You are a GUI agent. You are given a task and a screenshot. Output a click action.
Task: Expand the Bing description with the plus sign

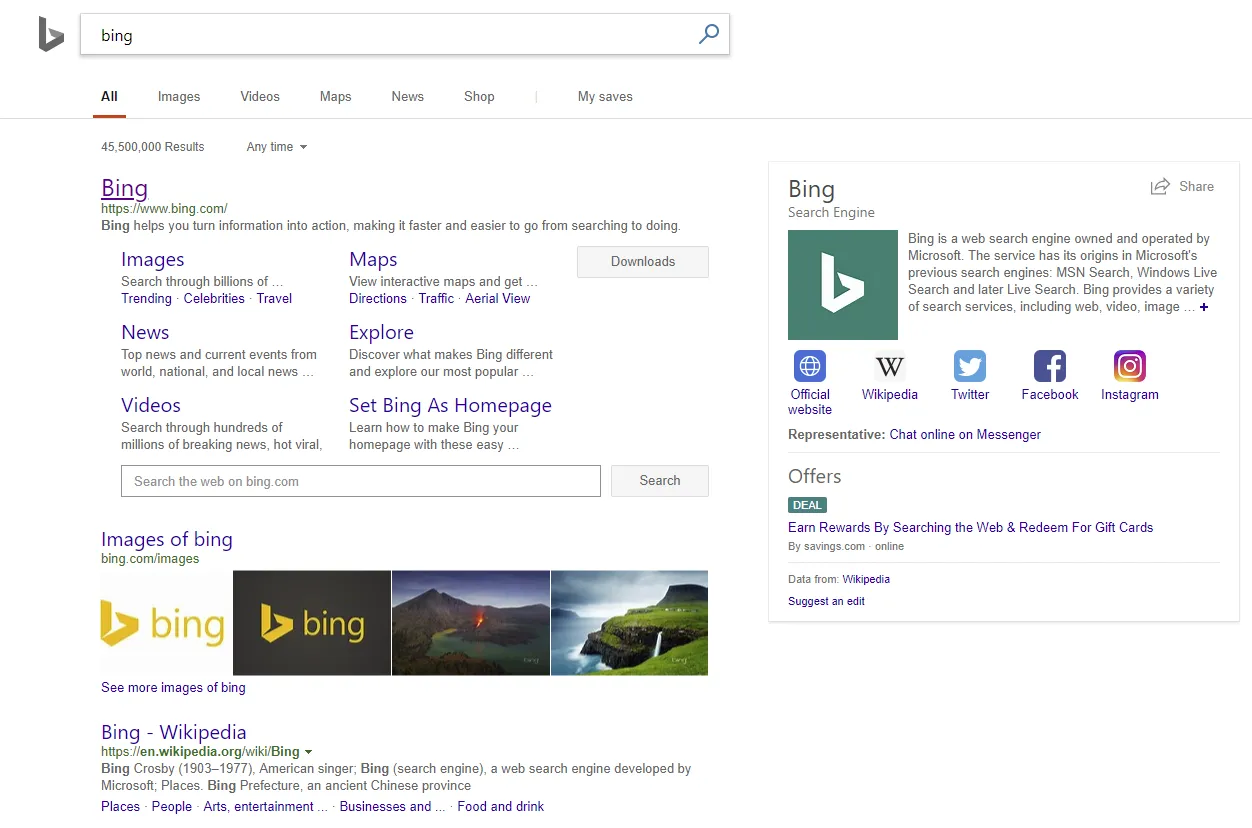pos(1204,307)
